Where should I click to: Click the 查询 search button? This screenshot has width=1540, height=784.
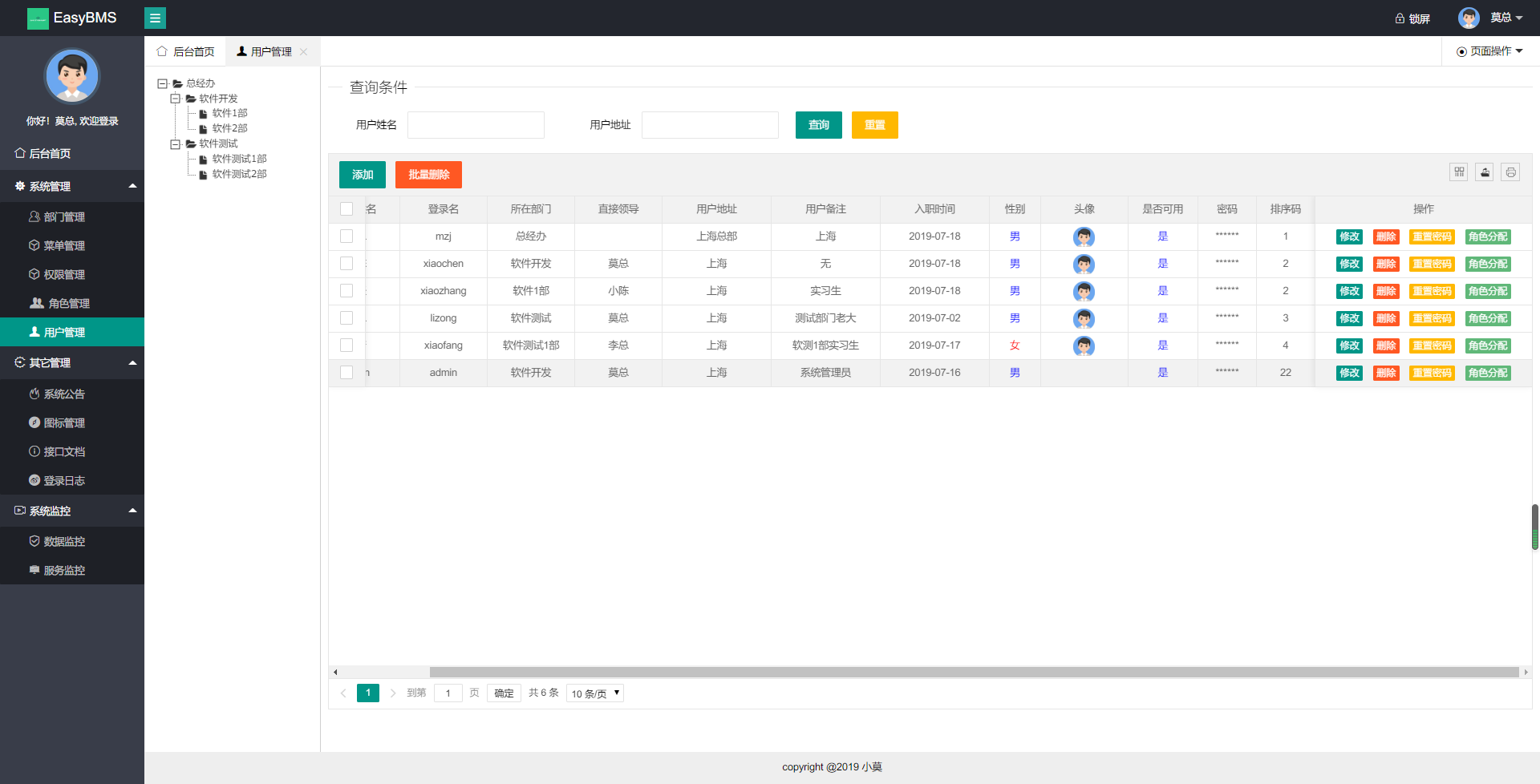(819, 125)
